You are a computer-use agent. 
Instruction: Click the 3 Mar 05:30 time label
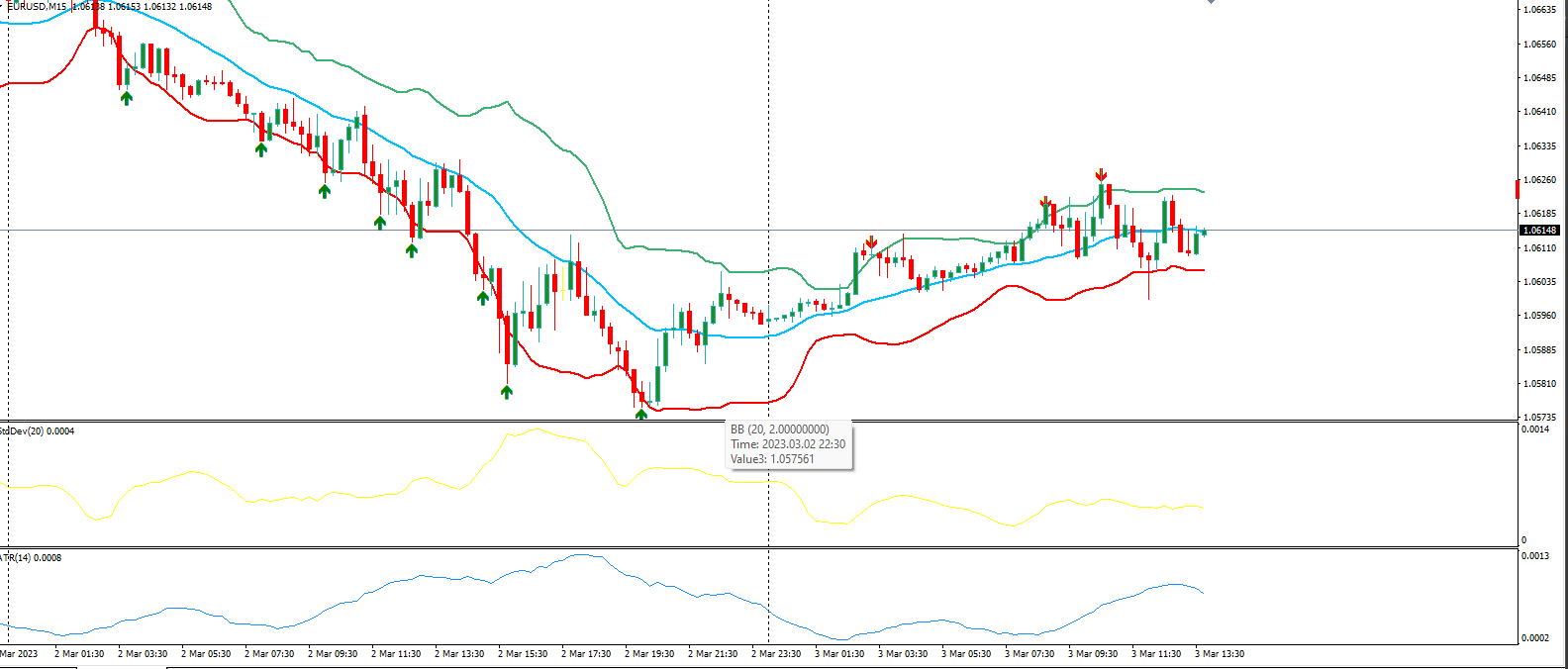(x=966, y=653)
